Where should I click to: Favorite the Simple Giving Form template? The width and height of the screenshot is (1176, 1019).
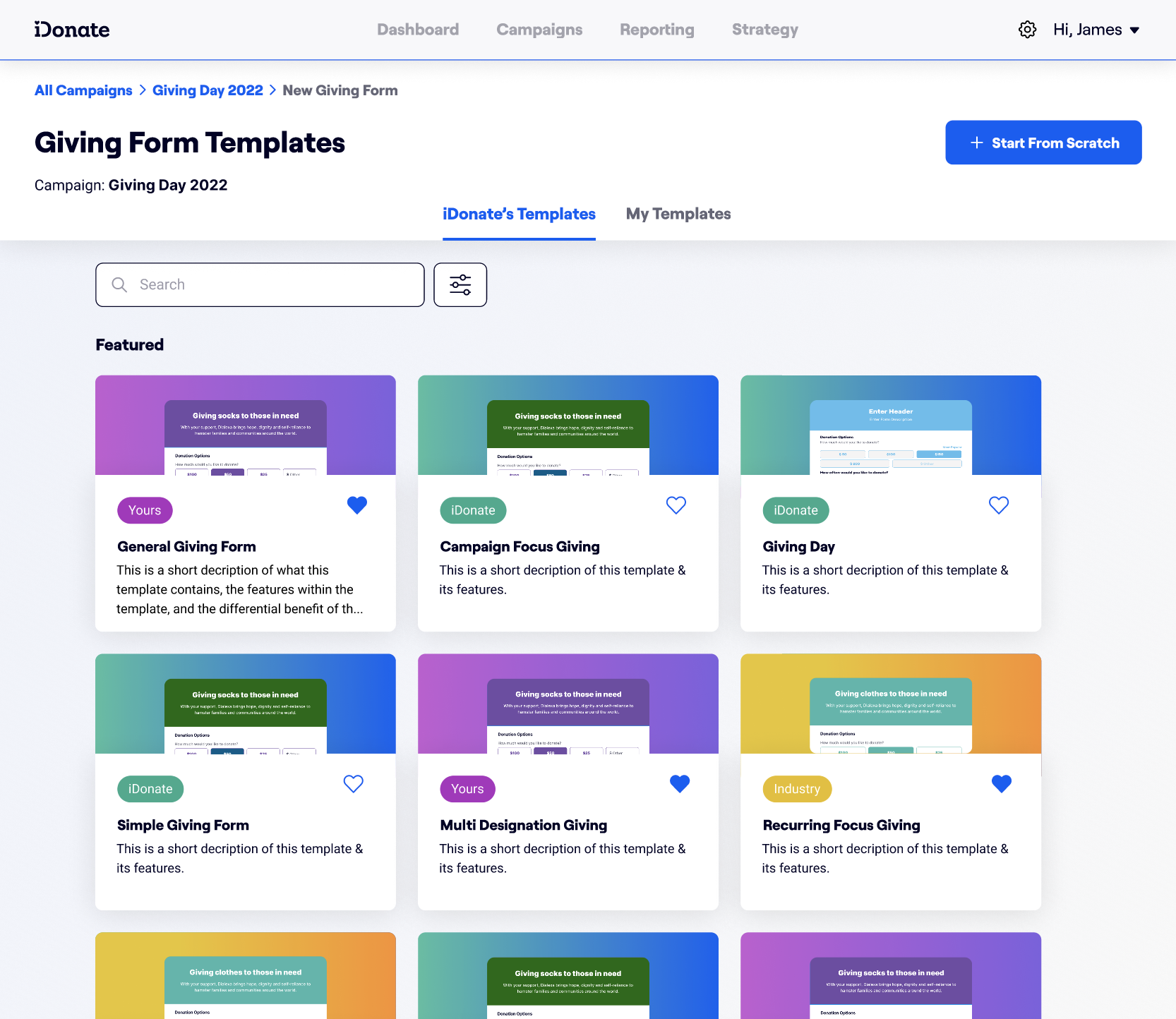click(x=354, y=784)
